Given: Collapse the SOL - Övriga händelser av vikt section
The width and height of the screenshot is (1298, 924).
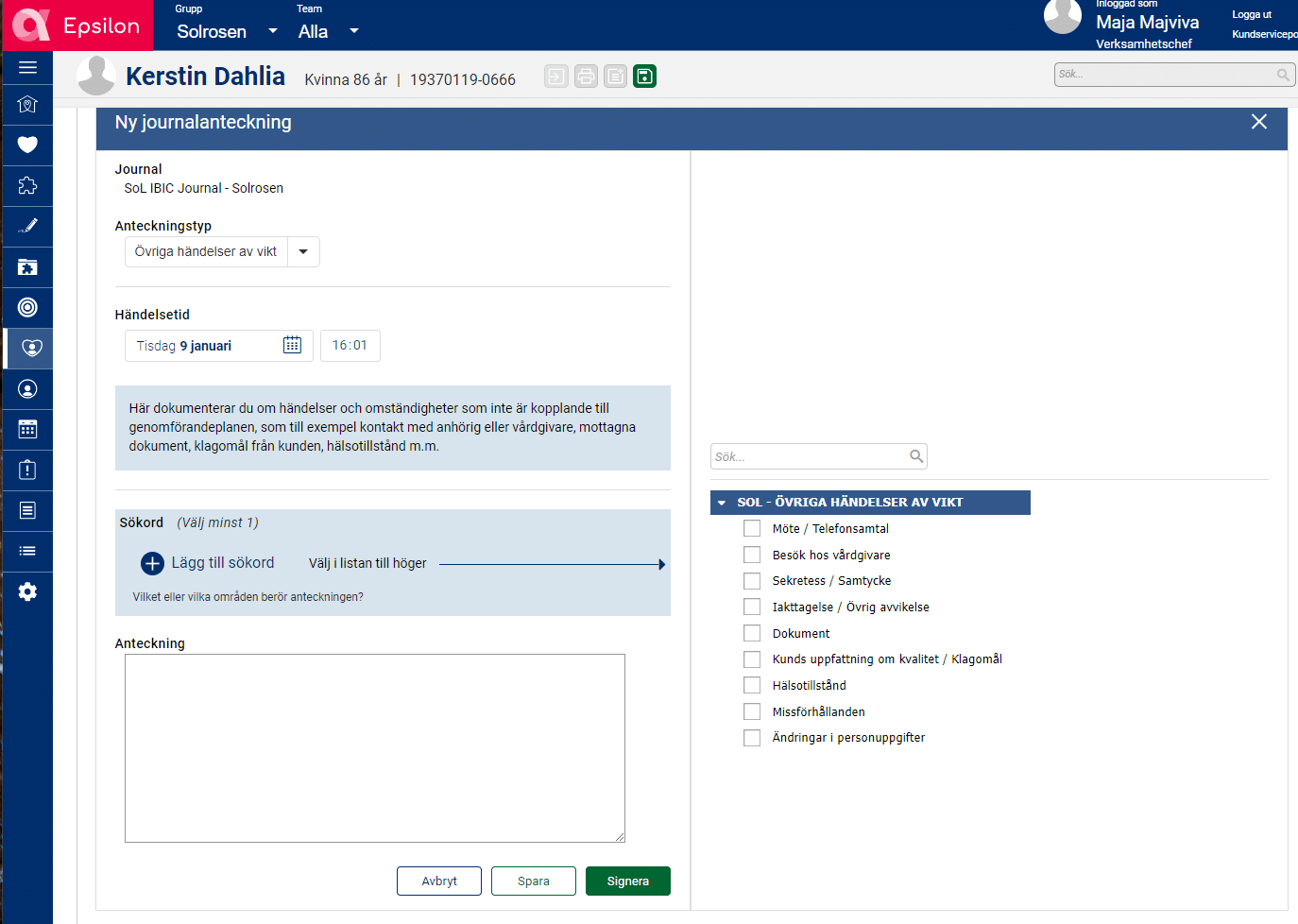Looking at the screenshot, I should tap(723, 503).
